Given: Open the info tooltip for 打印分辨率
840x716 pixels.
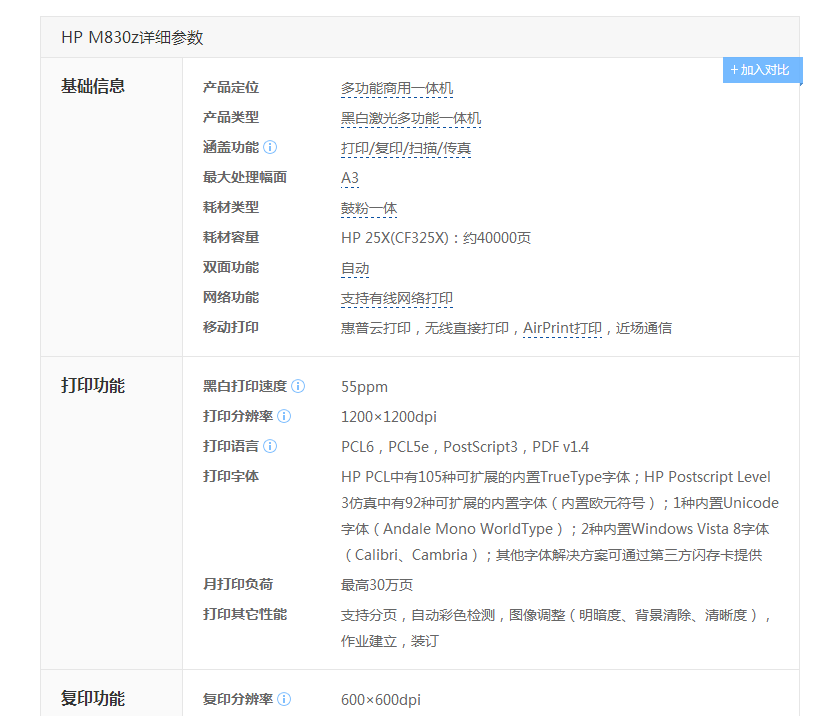Looking at the screenshot, I should [284, 416].
